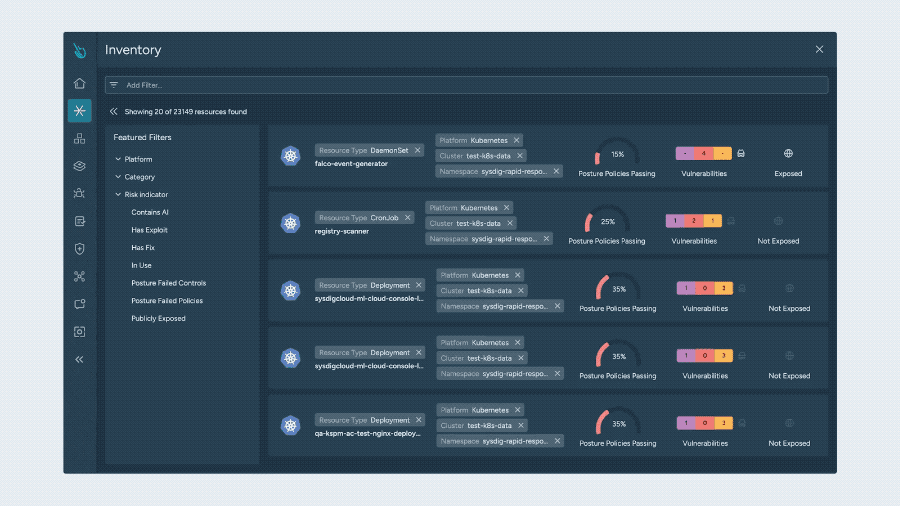The width and height of the screenshot is (900, 506).
Task: Open the falco-event-generator resource
Action: pos(351,164)
